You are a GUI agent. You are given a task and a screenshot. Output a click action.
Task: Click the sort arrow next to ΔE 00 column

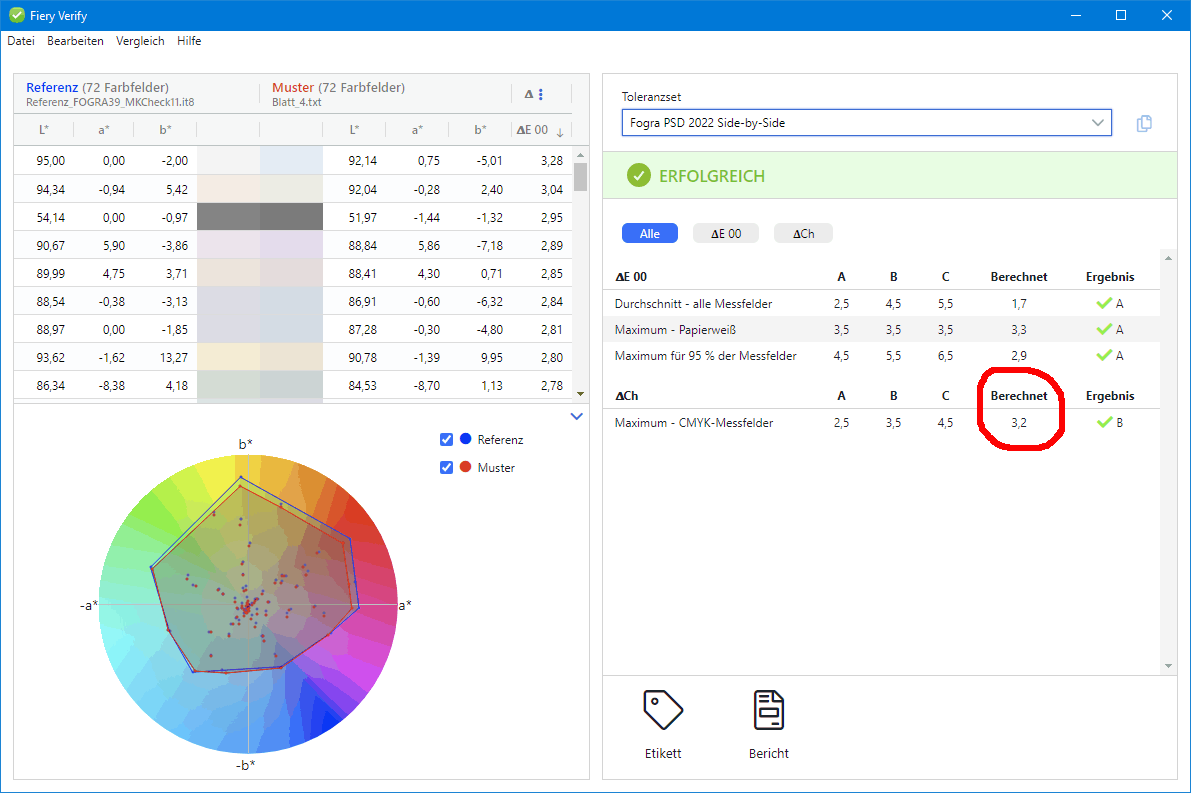(559, 130)
